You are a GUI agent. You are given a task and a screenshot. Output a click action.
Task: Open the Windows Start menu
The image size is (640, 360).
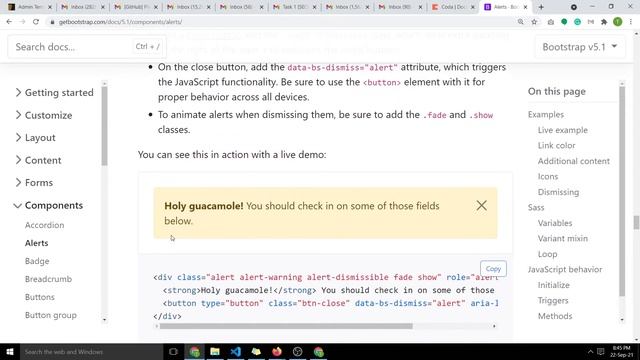[10, 351]
